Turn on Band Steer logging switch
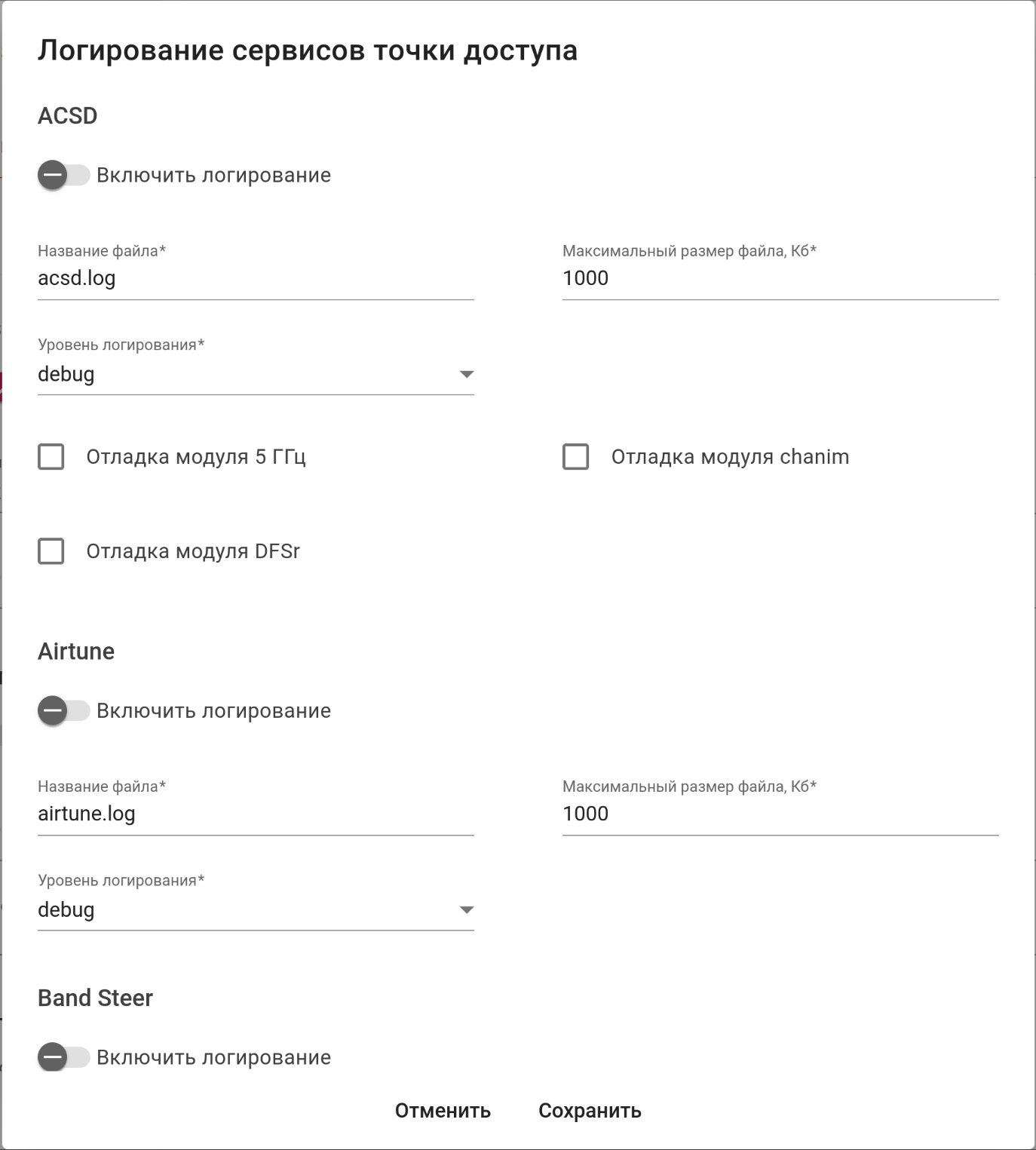The width and height of the screenshot is (1036, 1150). 63,1057
